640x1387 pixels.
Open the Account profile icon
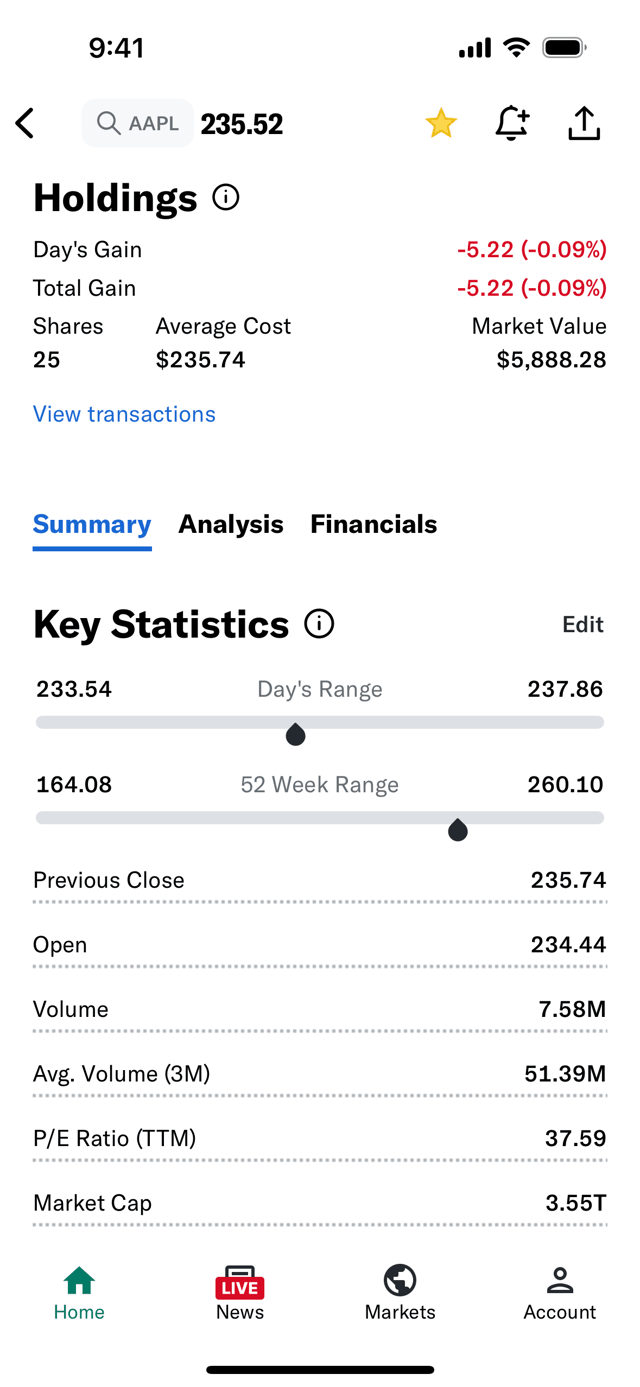click(x=560, y=1280)
